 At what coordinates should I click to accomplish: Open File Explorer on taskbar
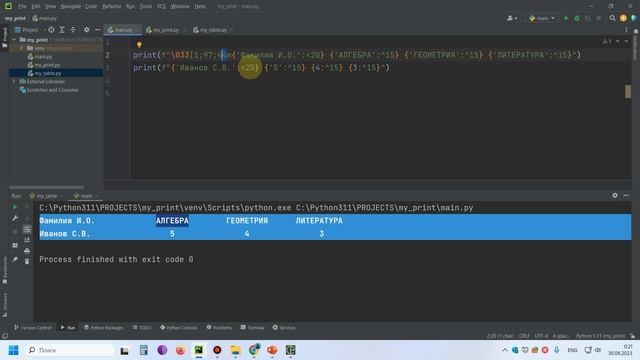point(236,350)
